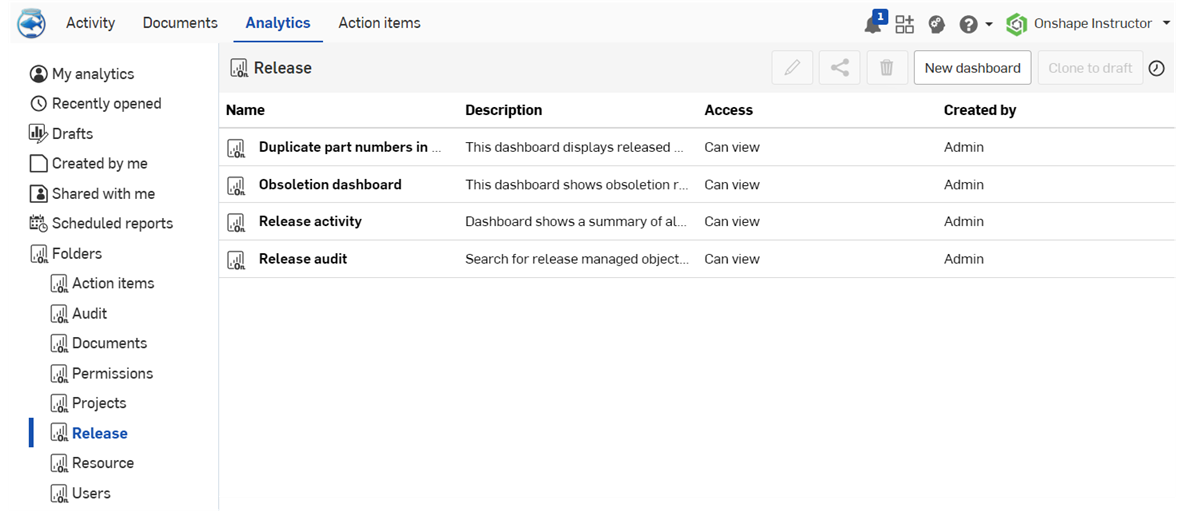
Task: Switch to the Documents tab
Action: (x=180, y=23)
